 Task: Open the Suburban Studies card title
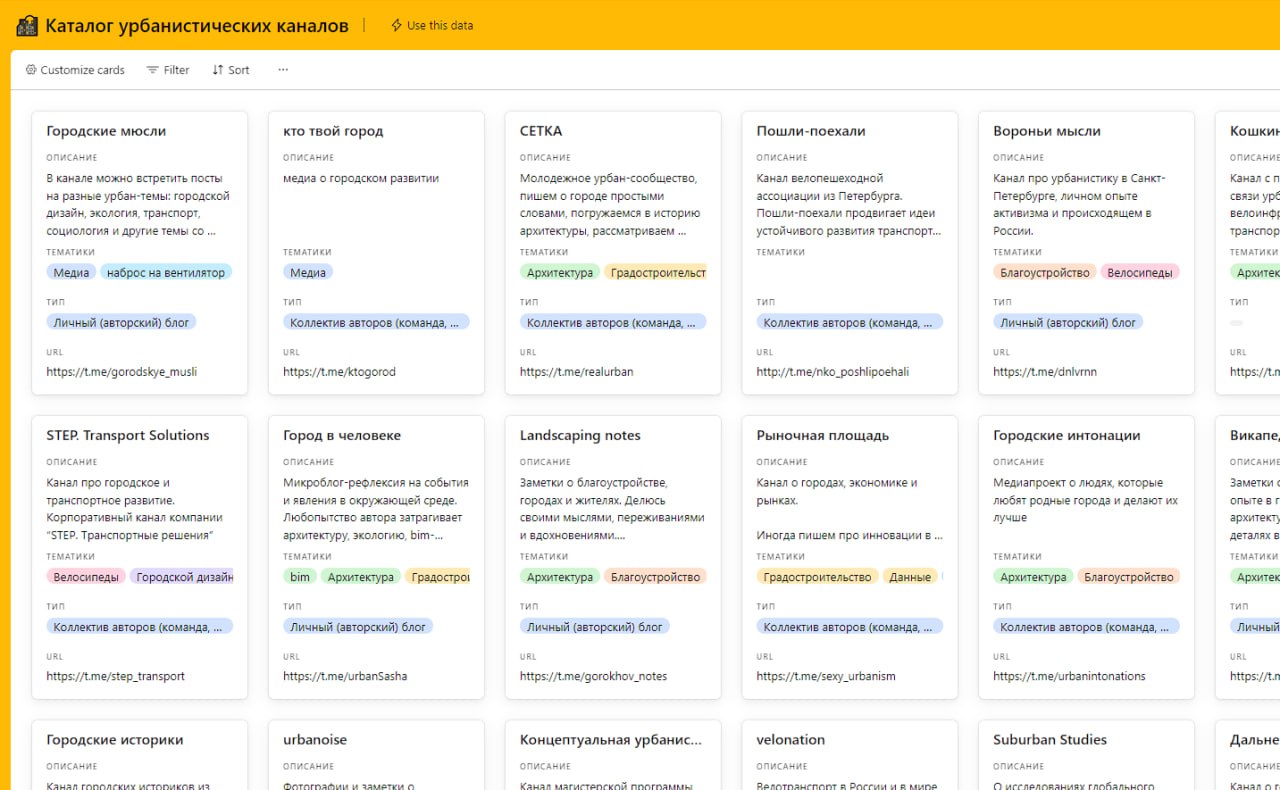[1050, 740]
